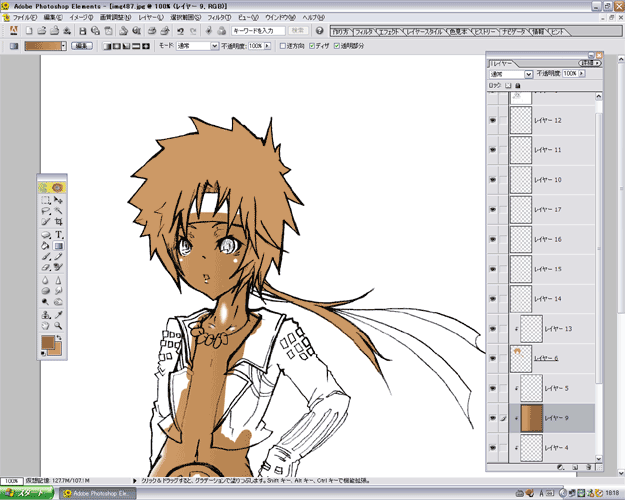Select the Eyedropper tool
This screenshot has width=625, height=500.
tap(59, 315)
